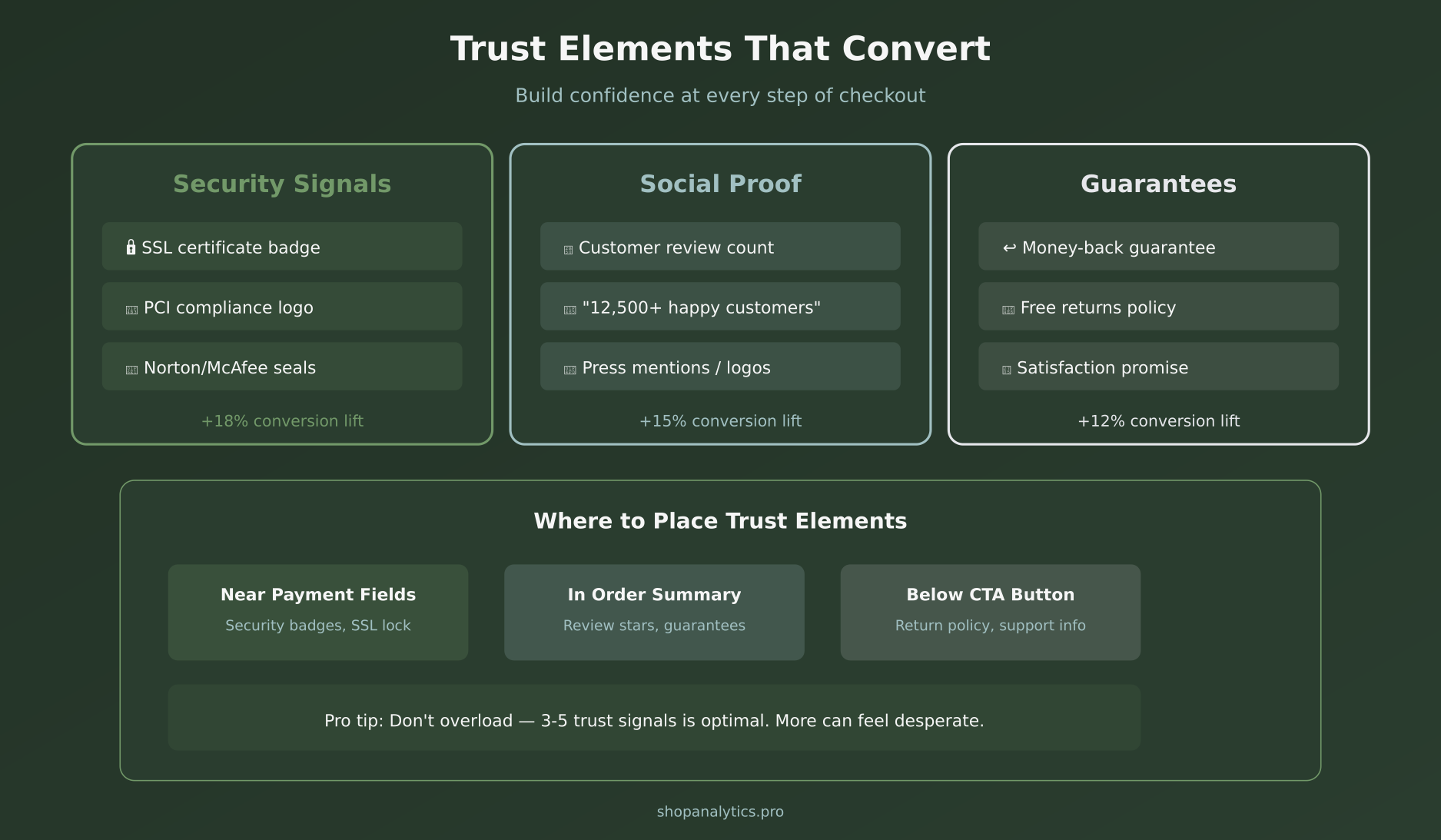This screenshot has width=1441, height=840.
Task: Click the Satisfaction promise icon
Action: click(x=1008, y=367)
